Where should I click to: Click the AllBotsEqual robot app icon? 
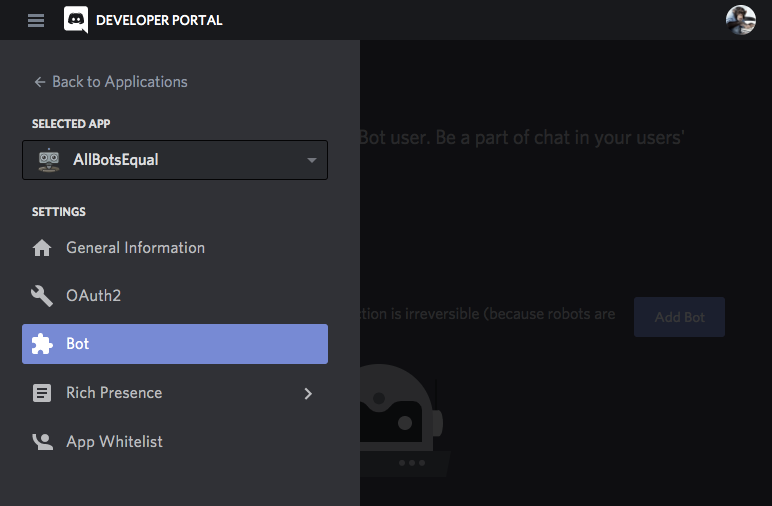[48, 160]
